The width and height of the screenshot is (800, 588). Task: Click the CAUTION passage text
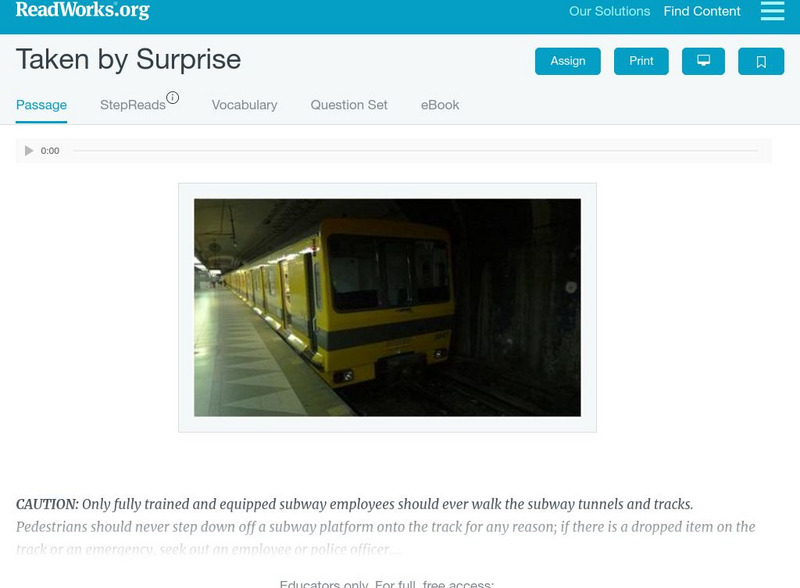(x=355, y=504)
